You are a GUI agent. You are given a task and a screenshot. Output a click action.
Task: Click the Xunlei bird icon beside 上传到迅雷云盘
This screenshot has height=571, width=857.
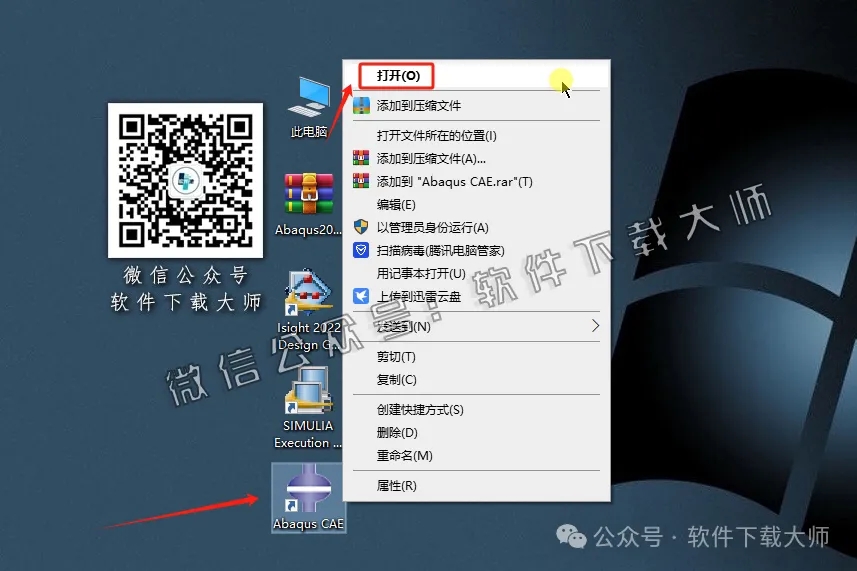(361, 296)
